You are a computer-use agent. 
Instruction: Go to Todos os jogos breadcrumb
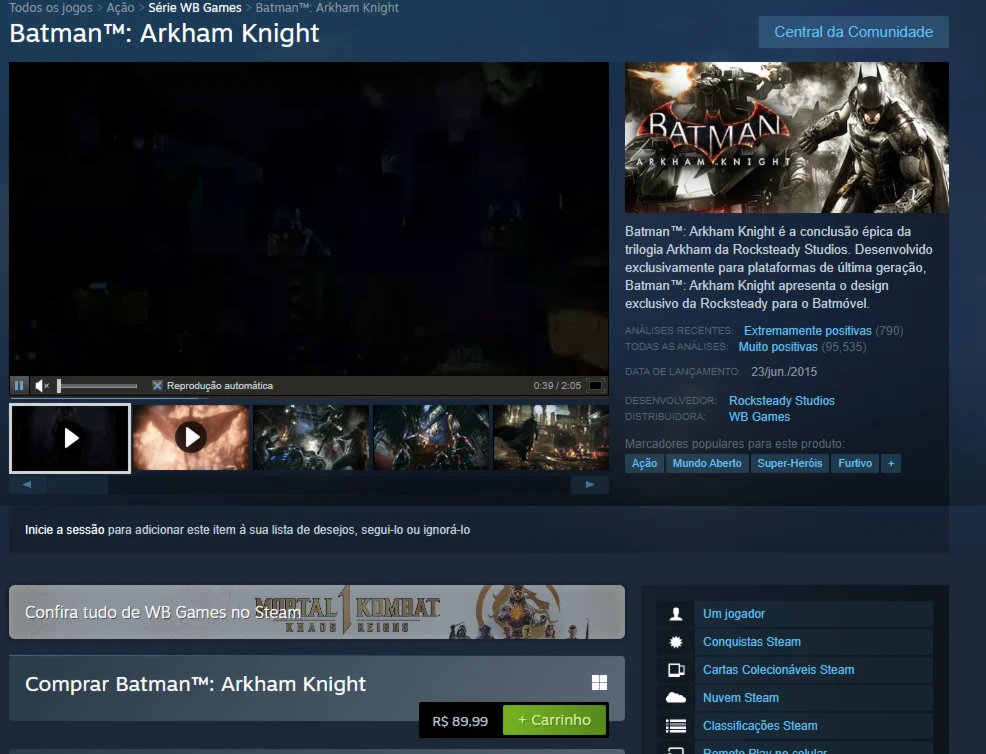pos(50,8)
